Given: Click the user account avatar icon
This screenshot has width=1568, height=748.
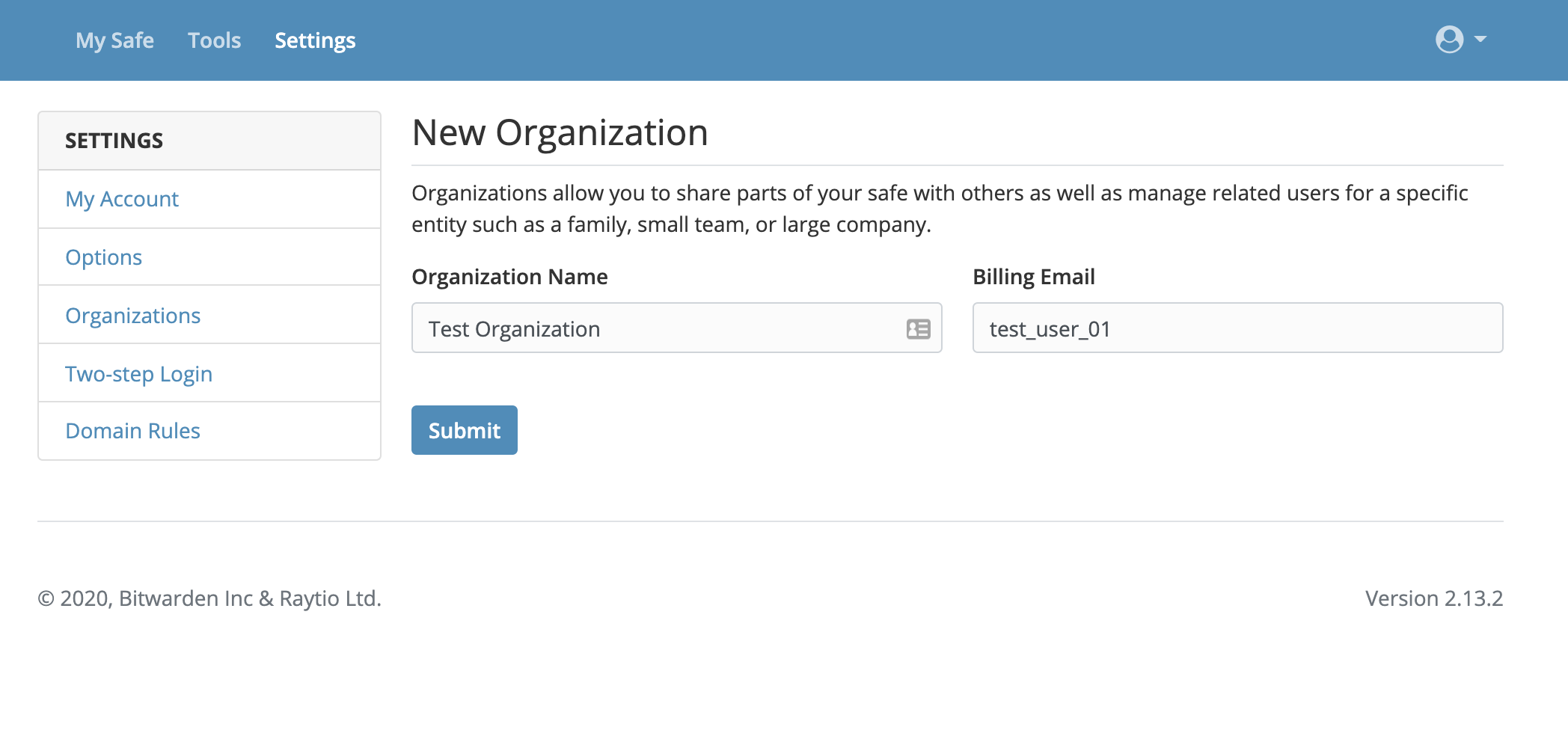Looking at the screenshot, I should (x=1449, y=40).
